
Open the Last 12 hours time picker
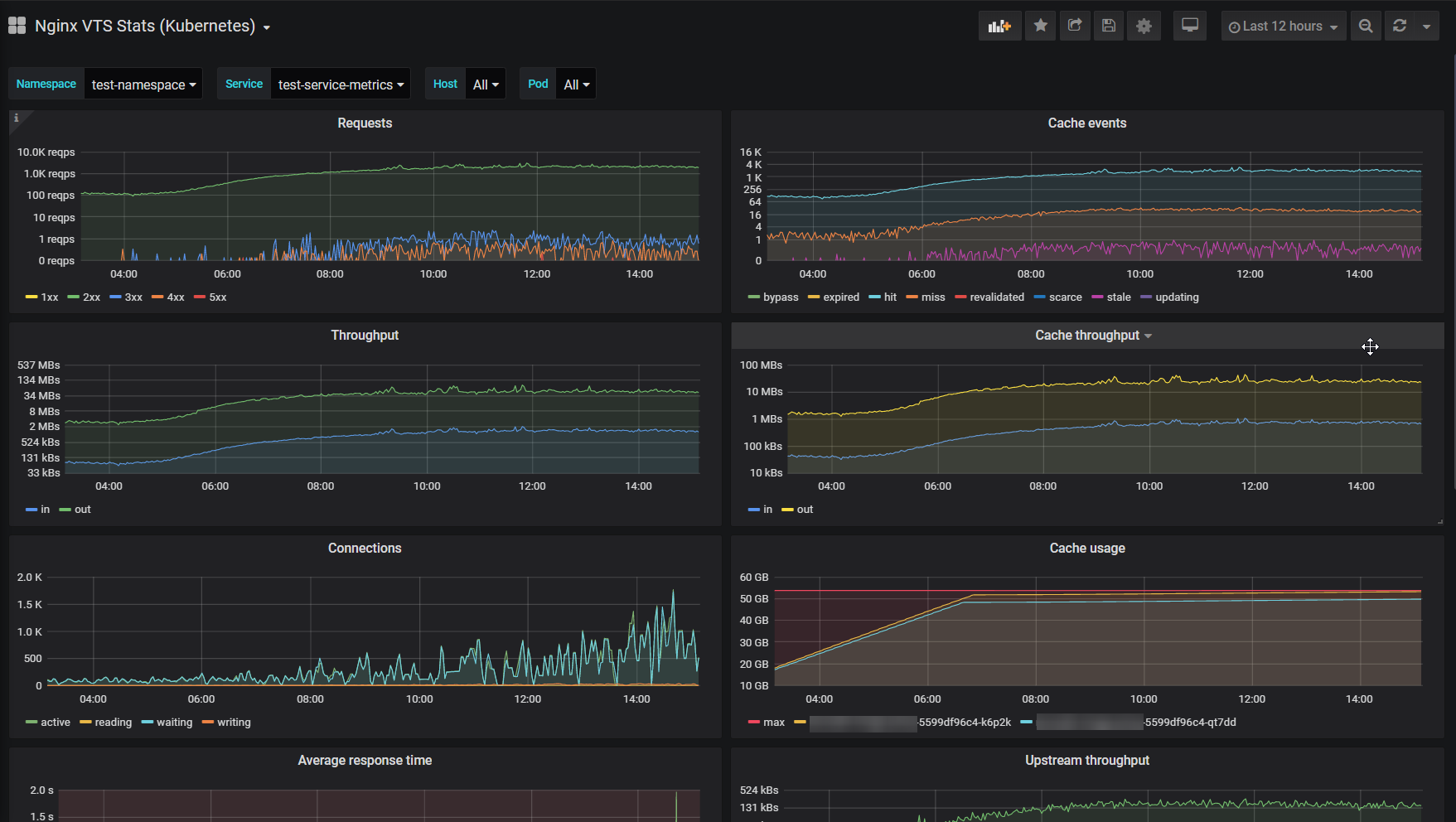pyautogui.click(x=1283, y=27)
